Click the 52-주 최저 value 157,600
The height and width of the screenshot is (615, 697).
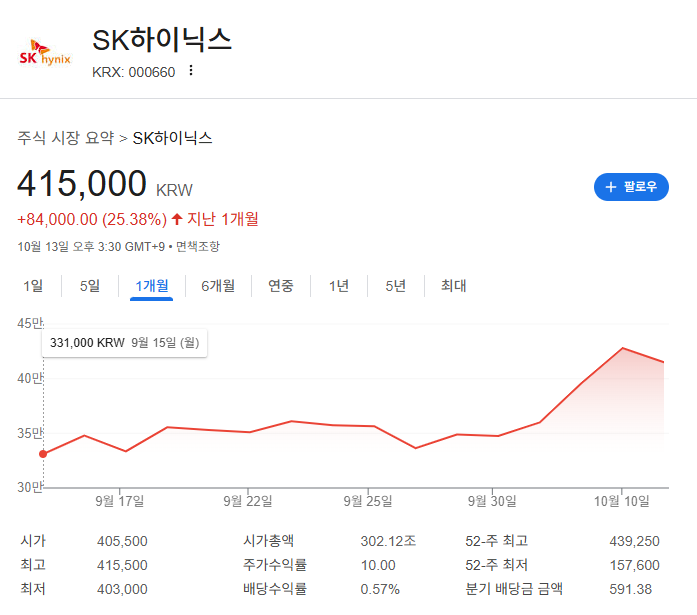634,565
